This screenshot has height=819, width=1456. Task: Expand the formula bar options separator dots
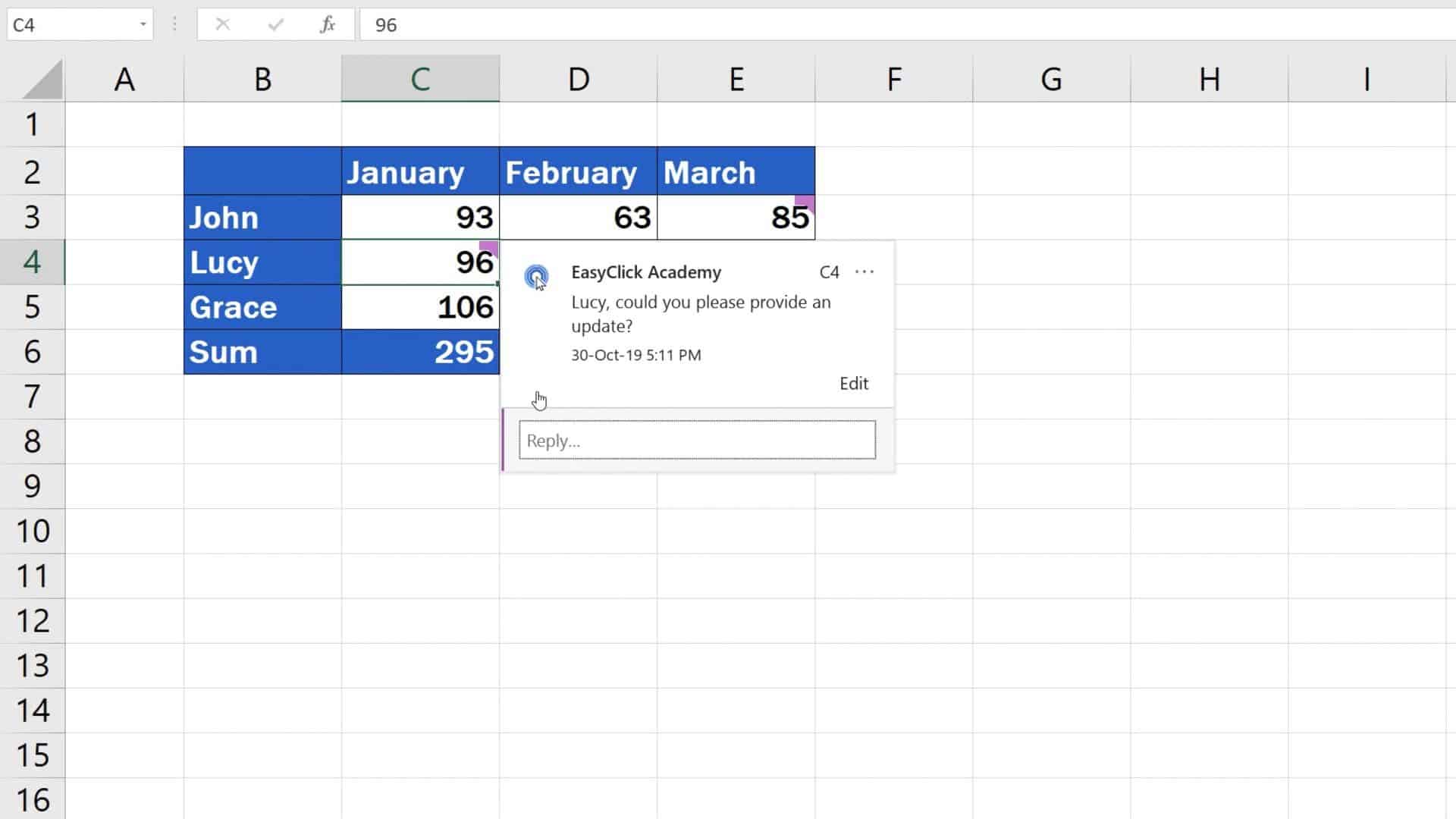[x=174, y=24]
